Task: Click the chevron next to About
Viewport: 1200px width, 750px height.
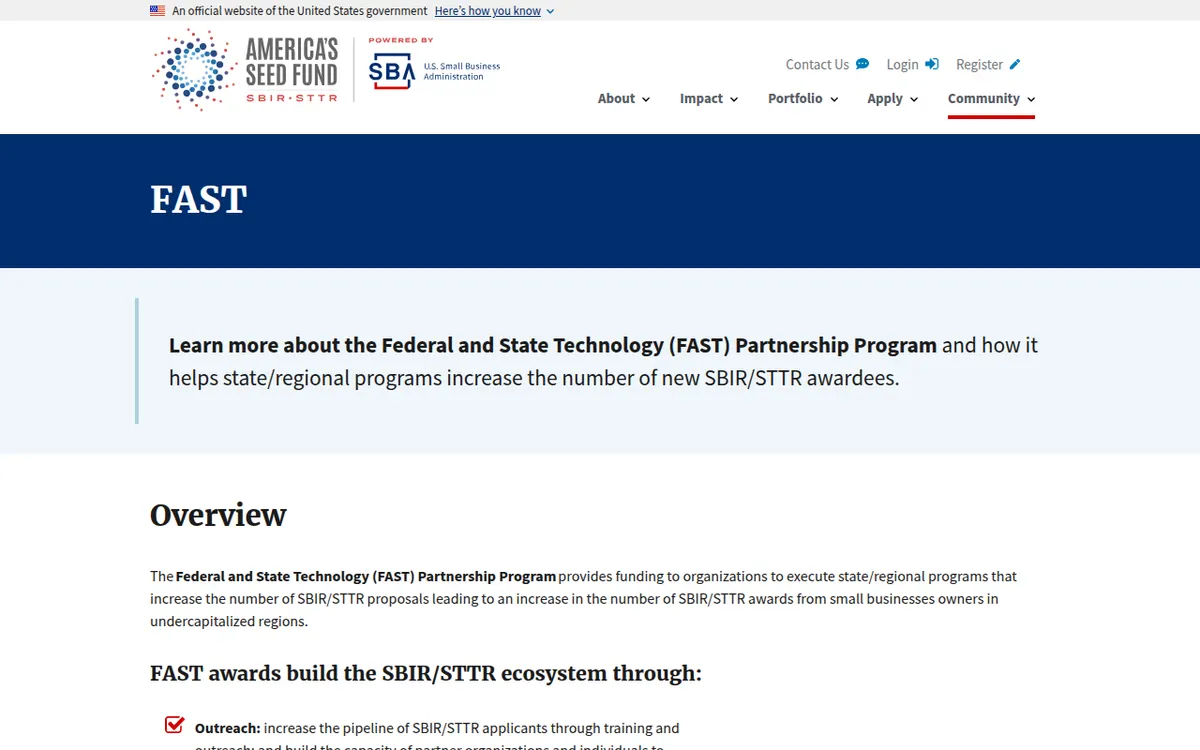Action: (x=646, y=100)
